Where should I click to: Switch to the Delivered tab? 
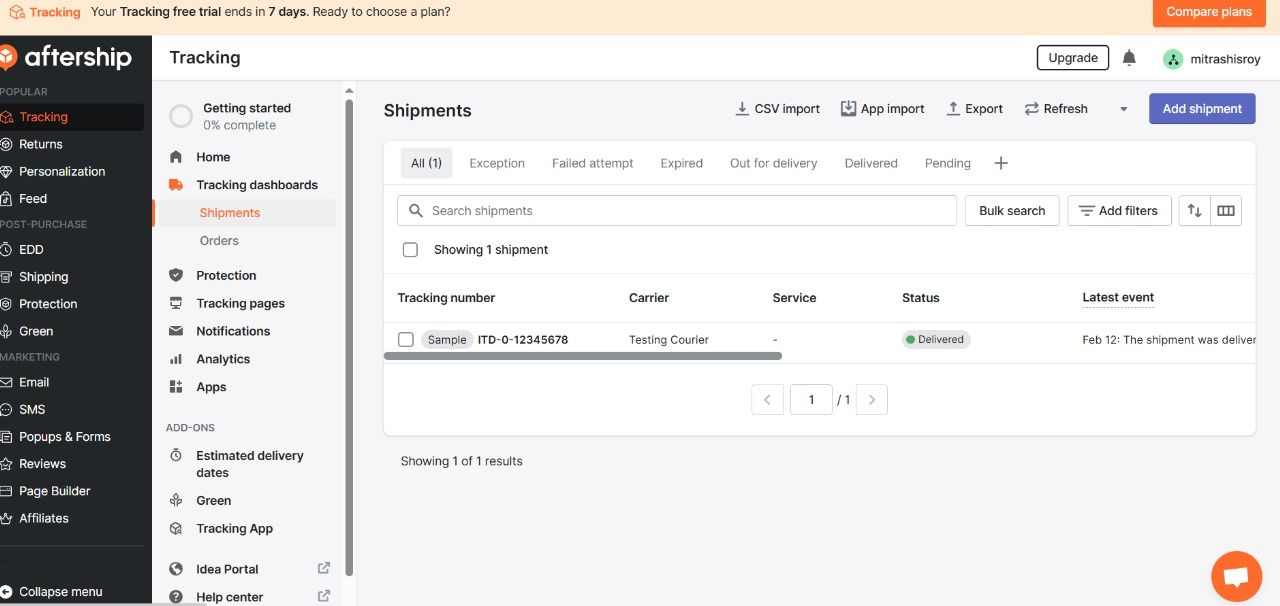870,163
